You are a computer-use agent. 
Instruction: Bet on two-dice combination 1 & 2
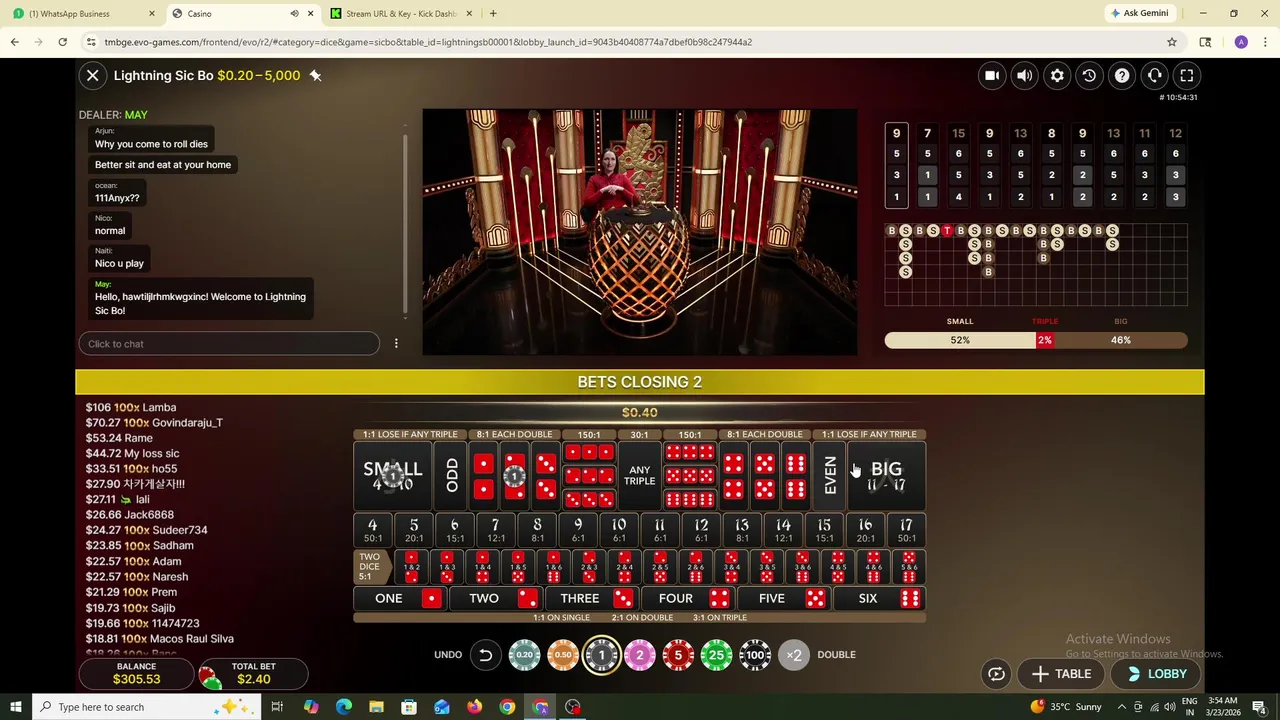point(411,567)
